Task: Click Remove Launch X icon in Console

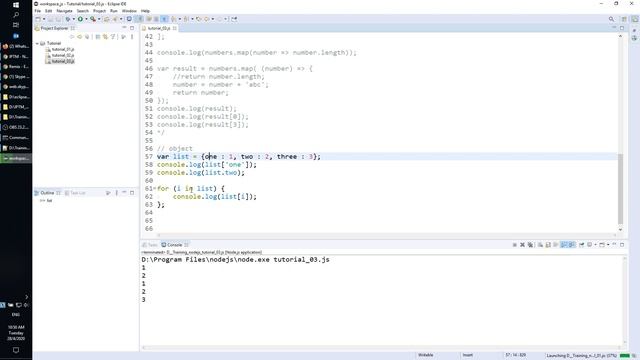Action: click(x=522, y=245)
